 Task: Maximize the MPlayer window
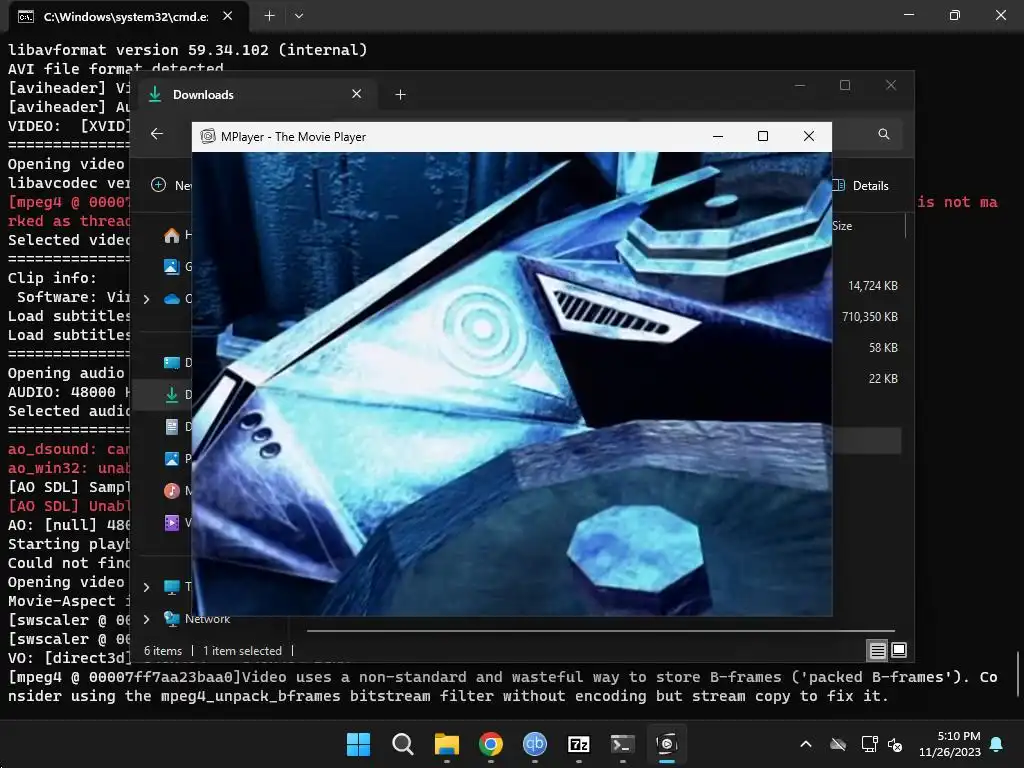click(763, 136)
